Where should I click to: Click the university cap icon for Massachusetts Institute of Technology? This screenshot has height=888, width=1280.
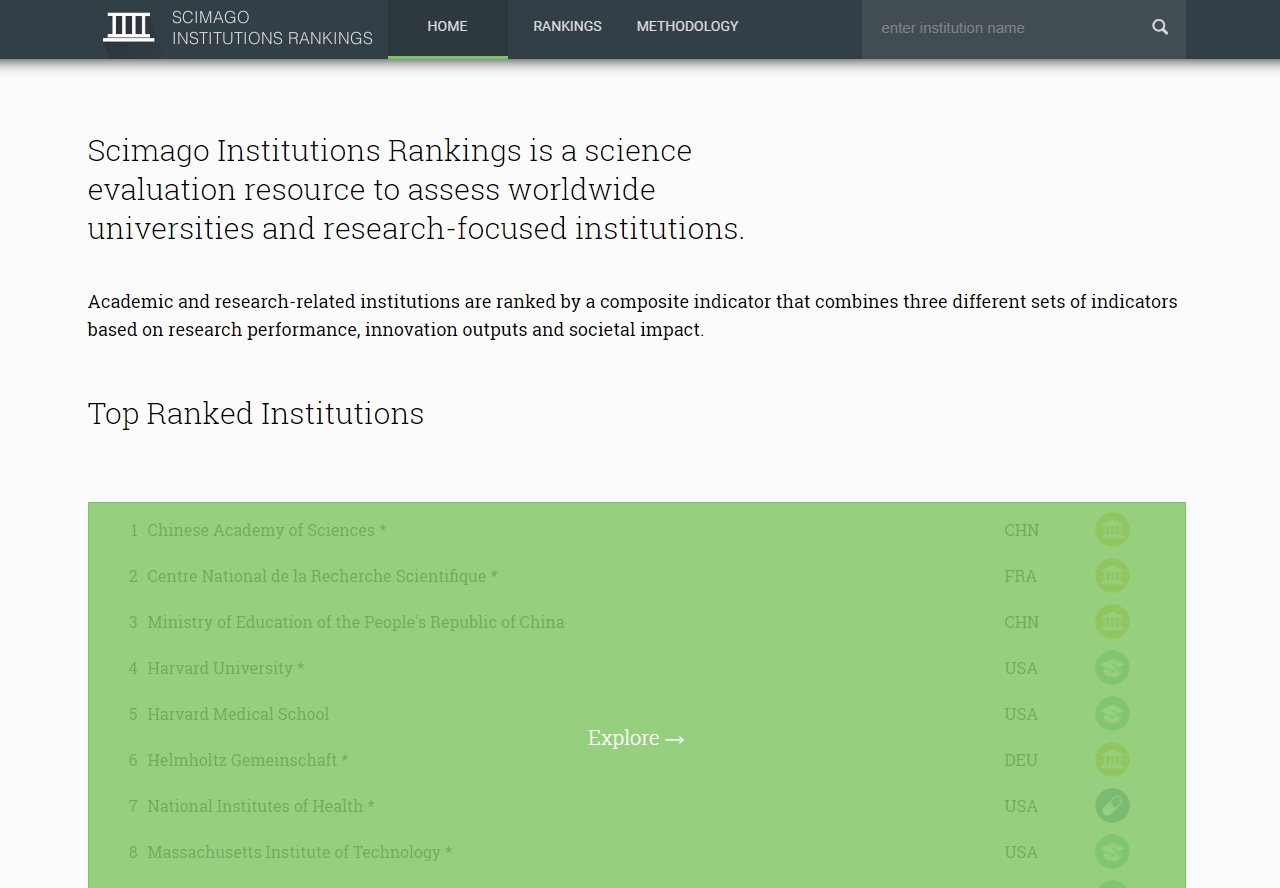(1112, 852)
